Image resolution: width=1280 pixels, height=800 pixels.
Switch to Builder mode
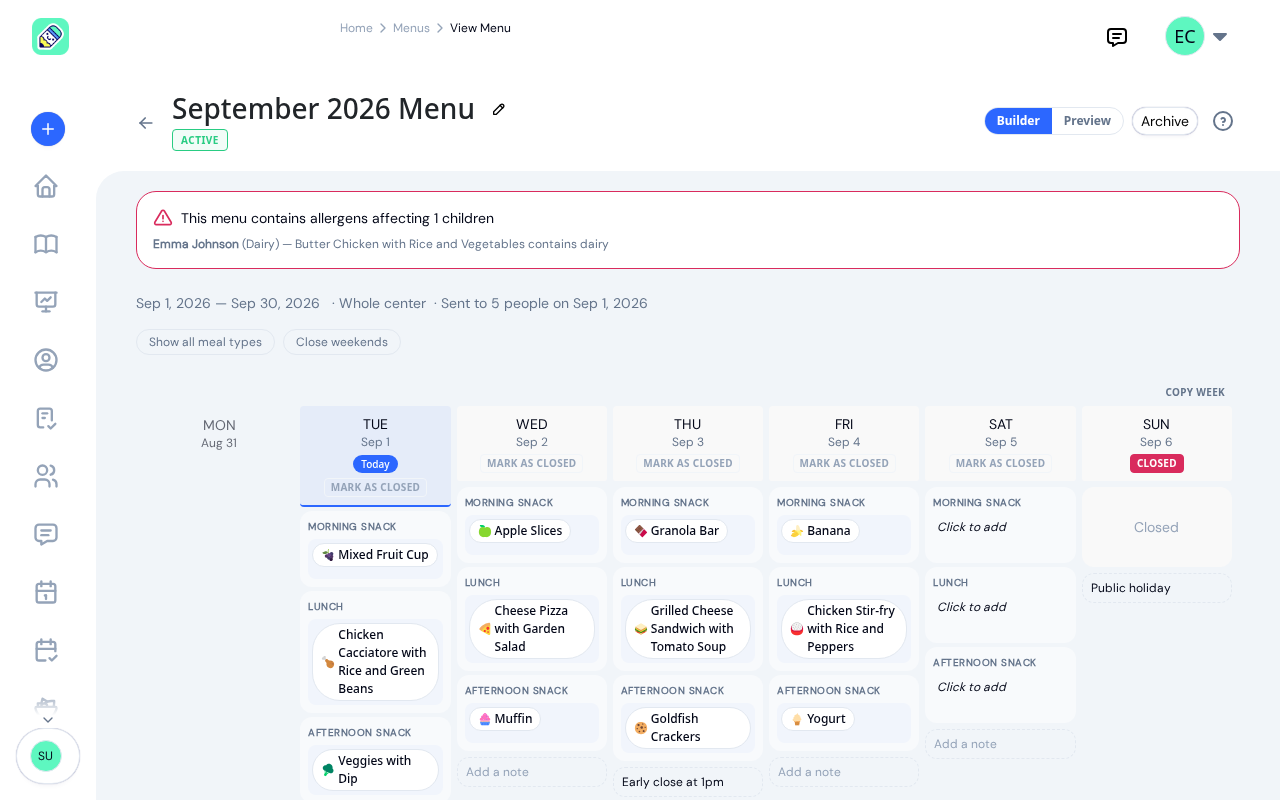click(1018, 121)
